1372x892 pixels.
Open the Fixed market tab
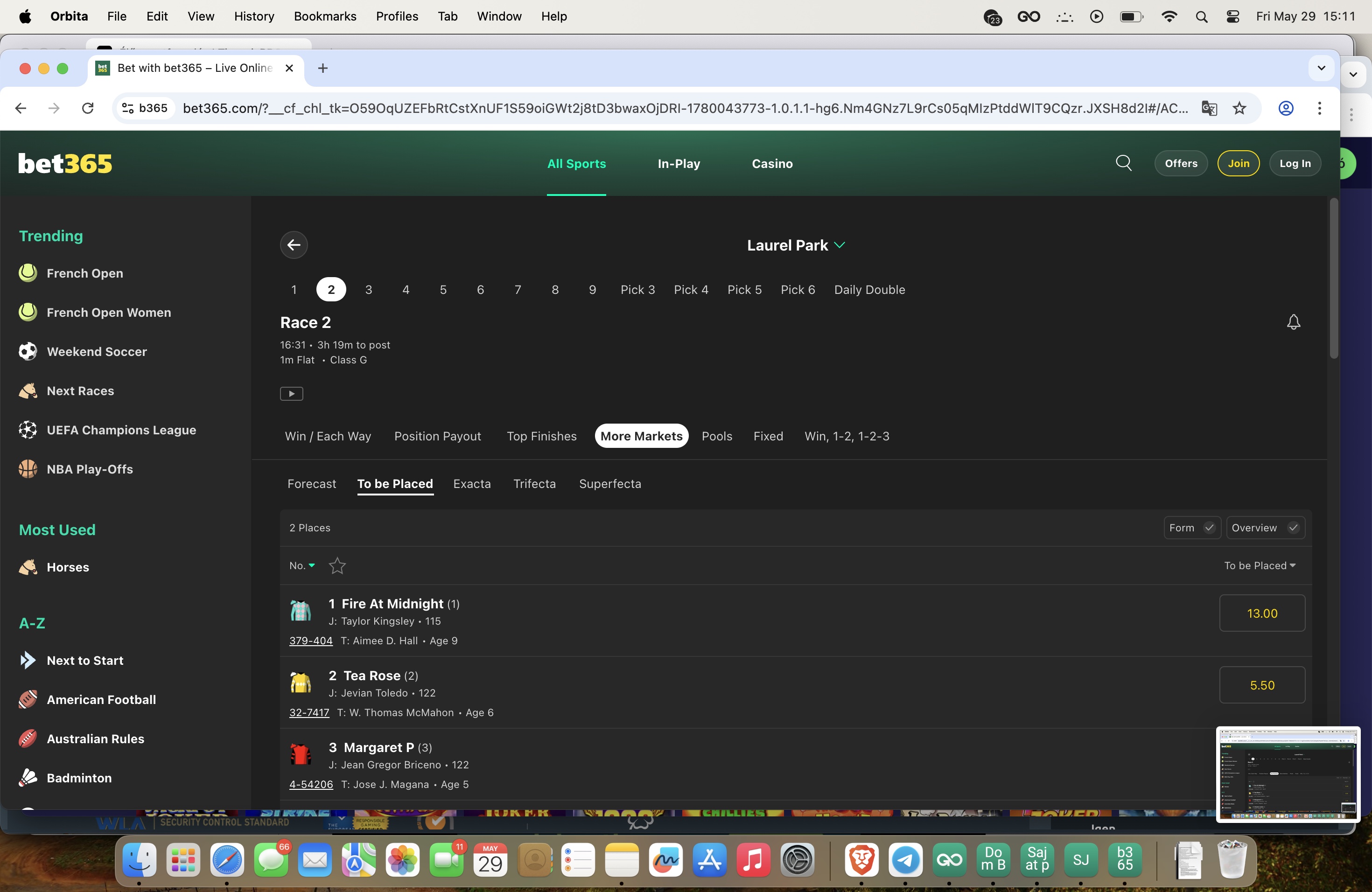(x=768, y=436)
